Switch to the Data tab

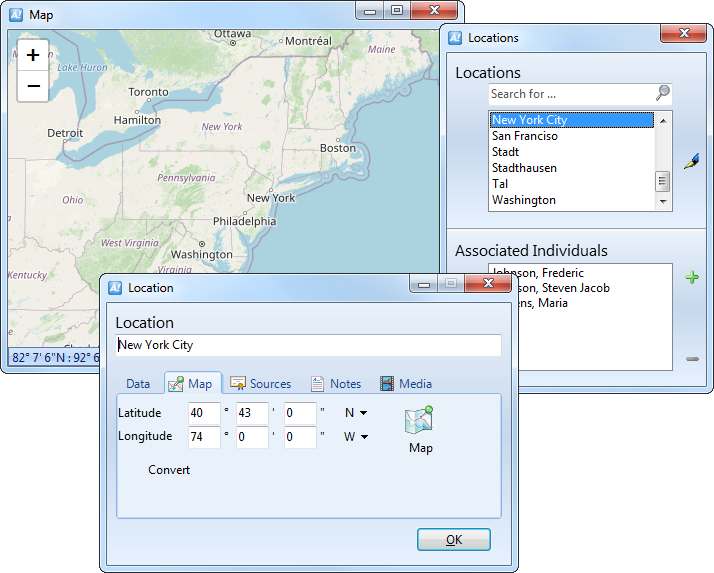[x=138, y=384]
